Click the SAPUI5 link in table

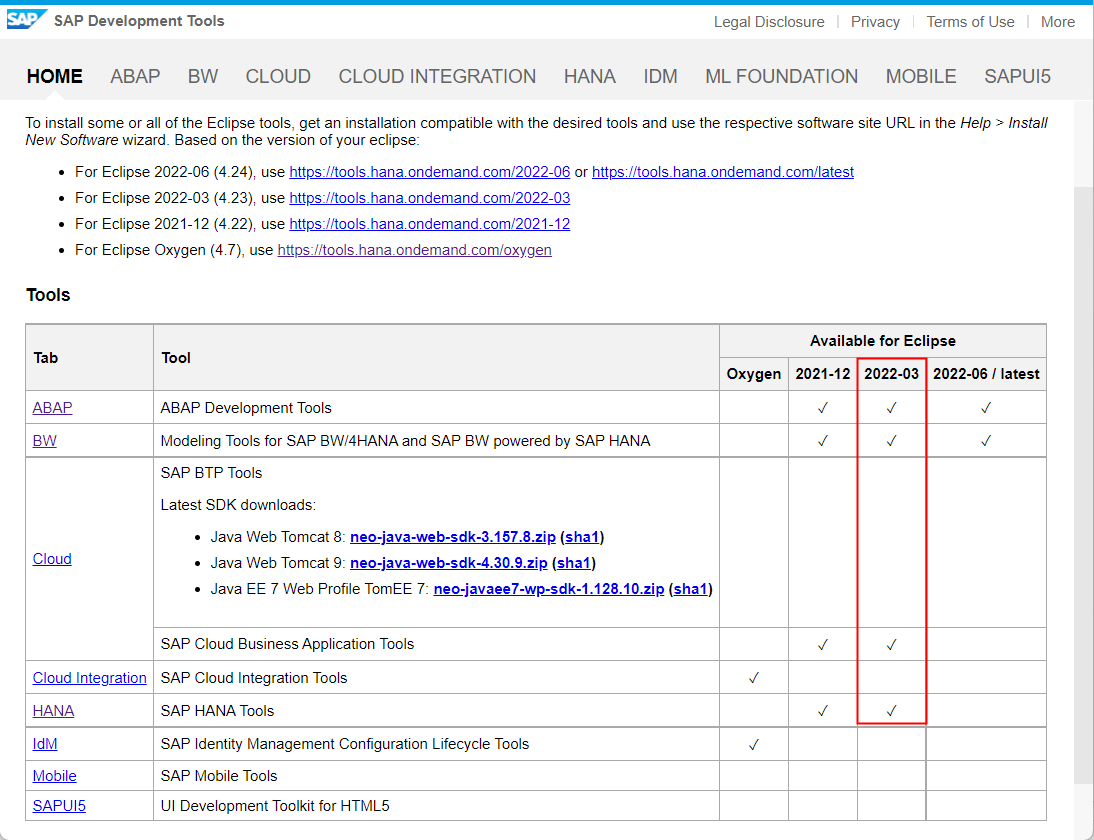(59, 806)
